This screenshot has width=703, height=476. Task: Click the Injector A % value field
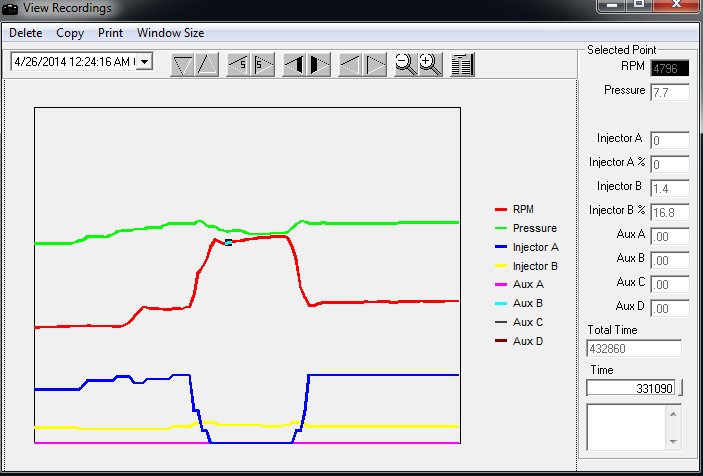(670, 164)
